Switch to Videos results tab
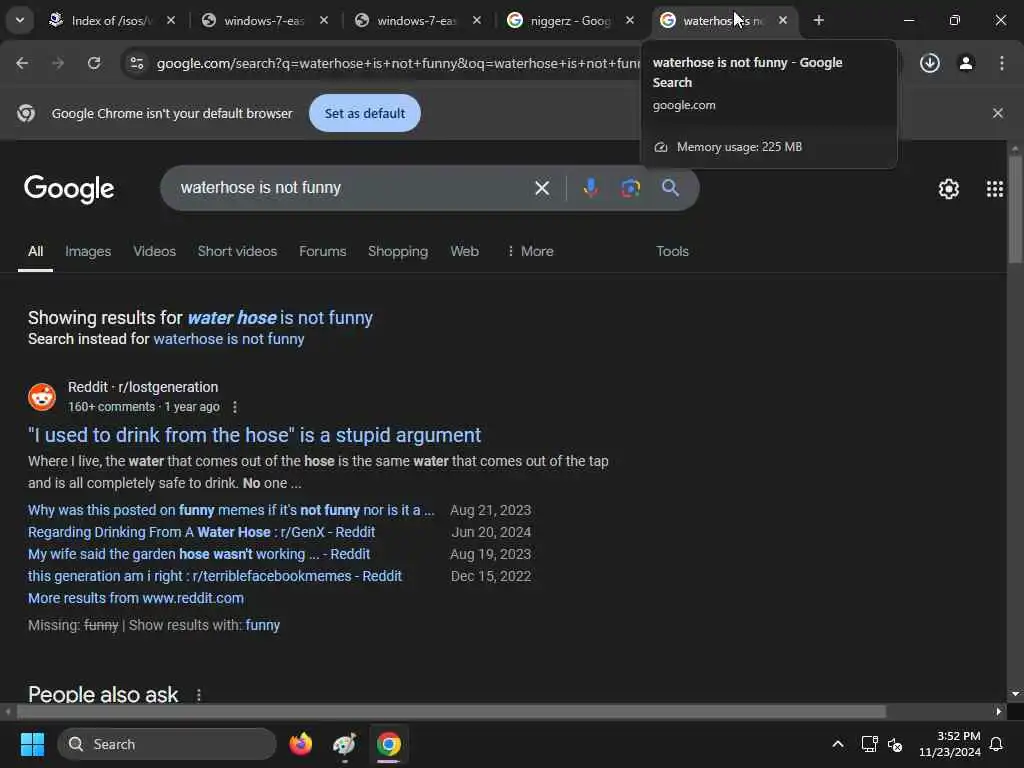The width and height of the screenshot is (1024, 768). tap(155, 251)
